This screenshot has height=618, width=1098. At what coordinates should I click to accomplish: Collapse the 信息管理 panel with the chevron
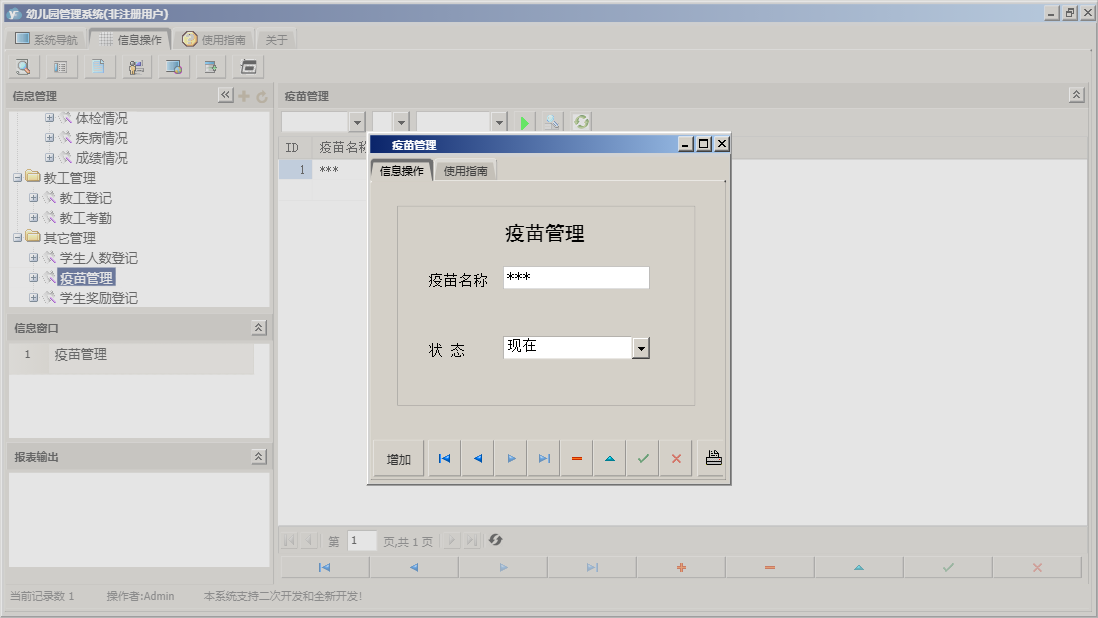coord(226,95)
